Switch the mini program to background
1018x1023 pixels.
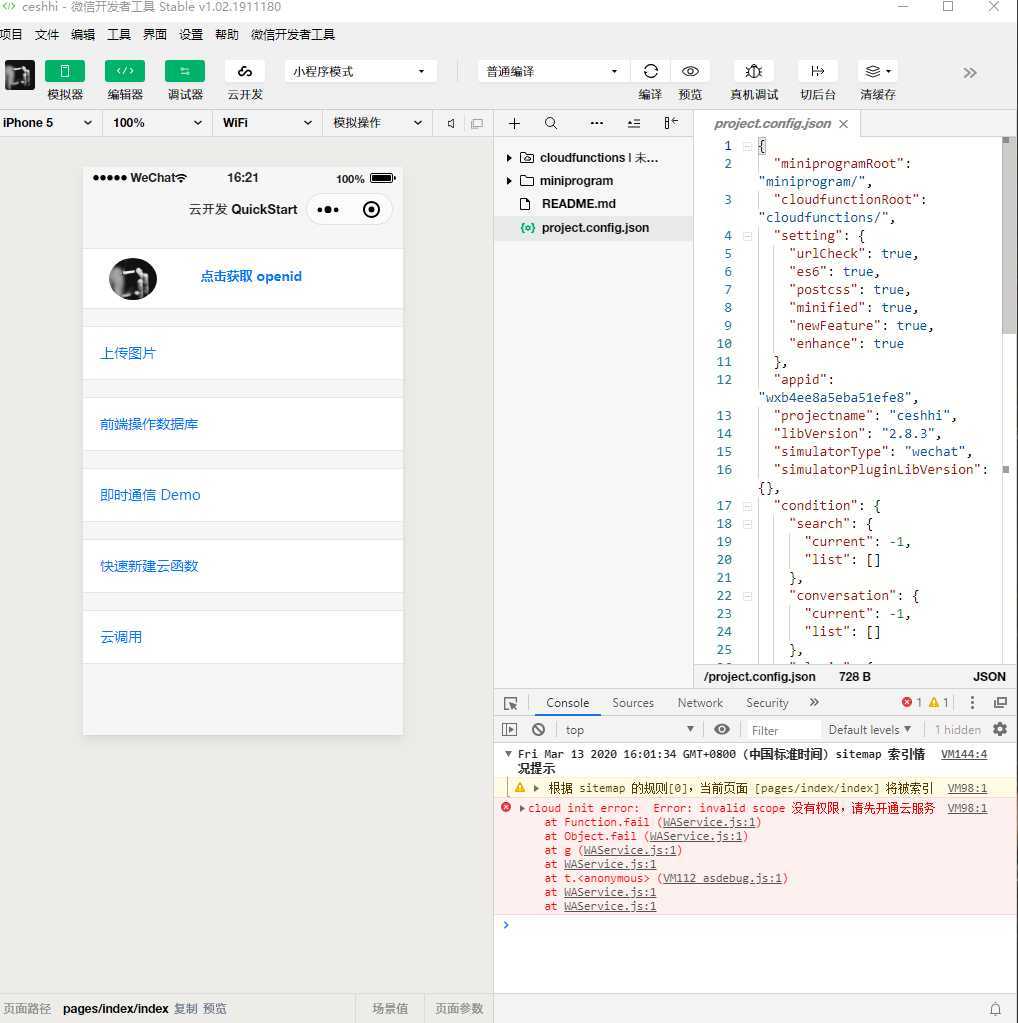coord(818,71)
